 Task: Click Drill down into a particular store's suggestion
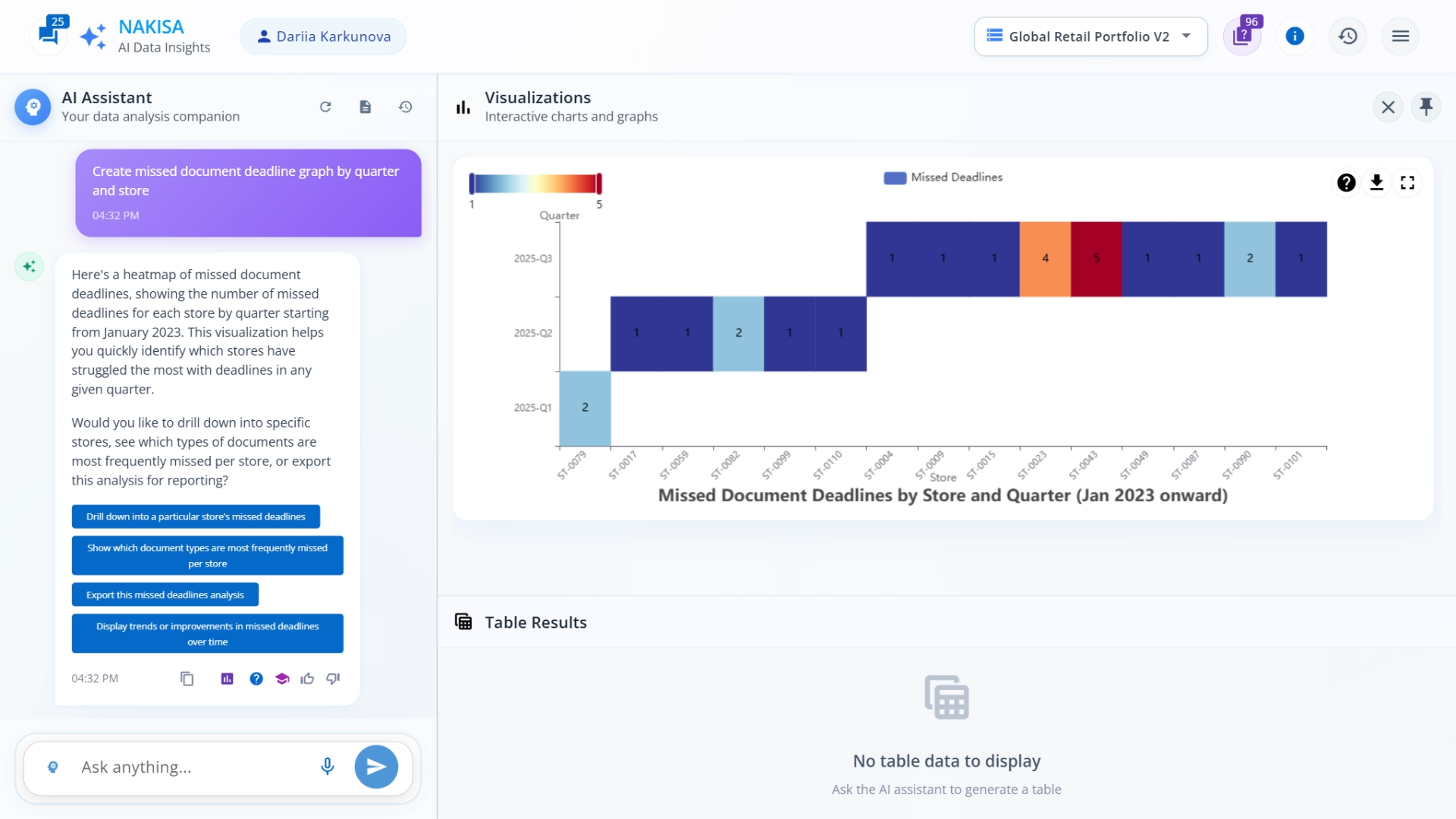(196, 516)
